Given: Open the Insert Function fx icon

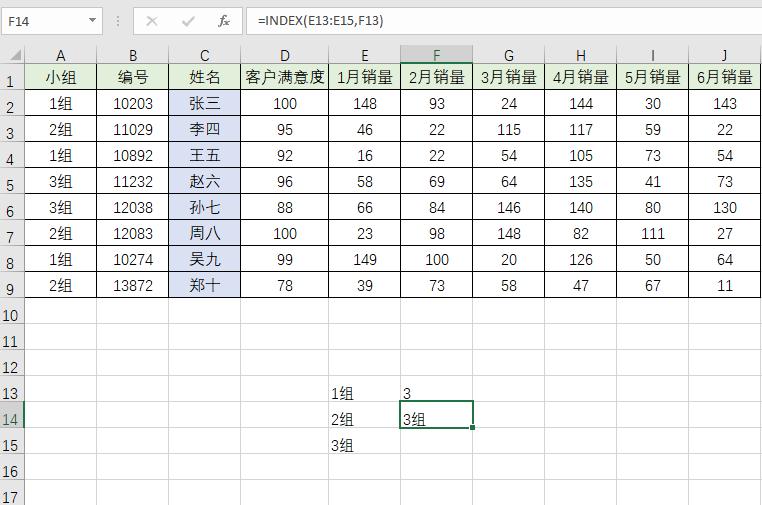Looking at the screenshot, I should 224,21.
